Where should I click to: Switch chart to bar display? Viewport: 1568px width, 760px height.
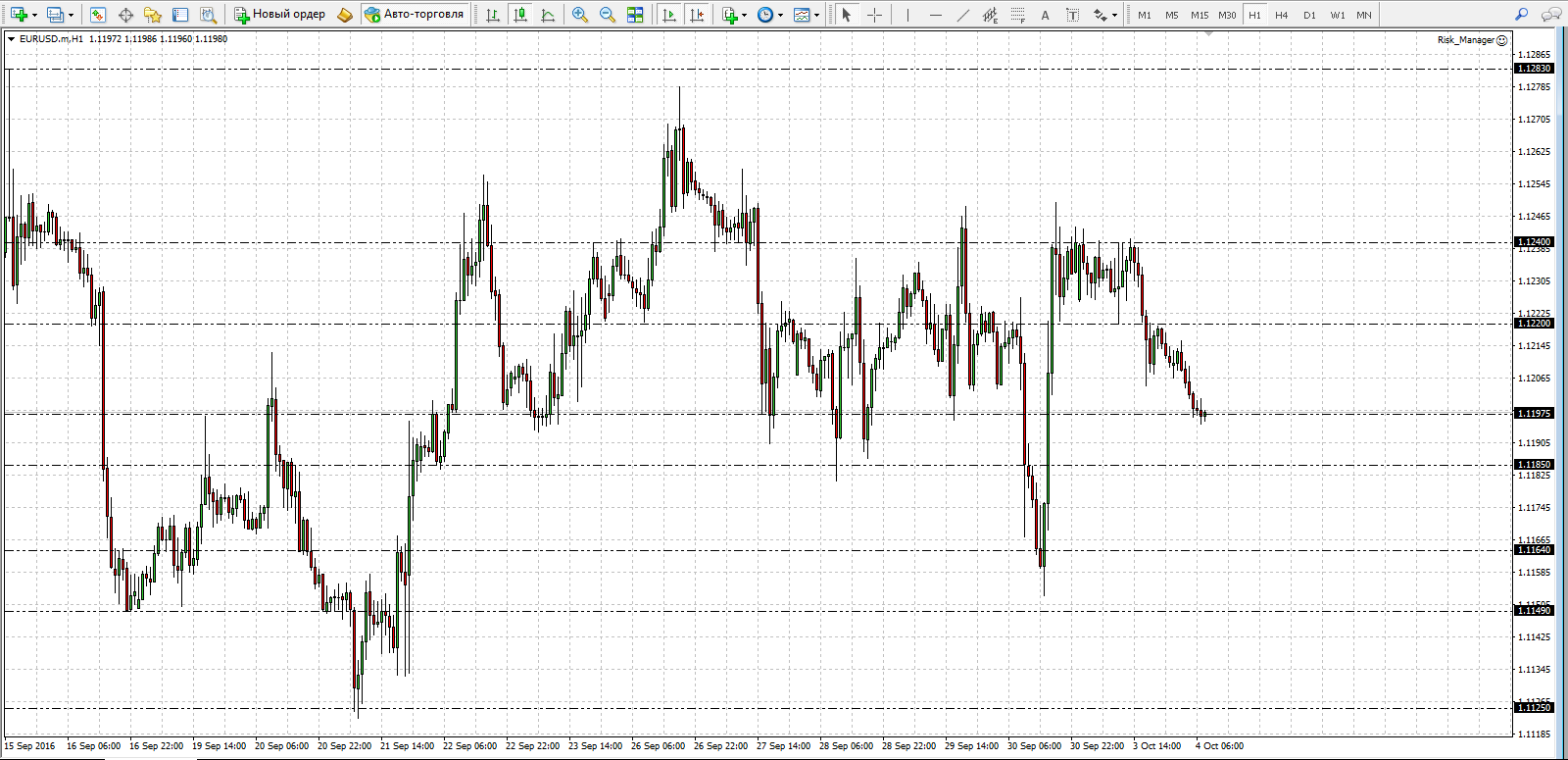pyautogui.click(x=493, y=15)
